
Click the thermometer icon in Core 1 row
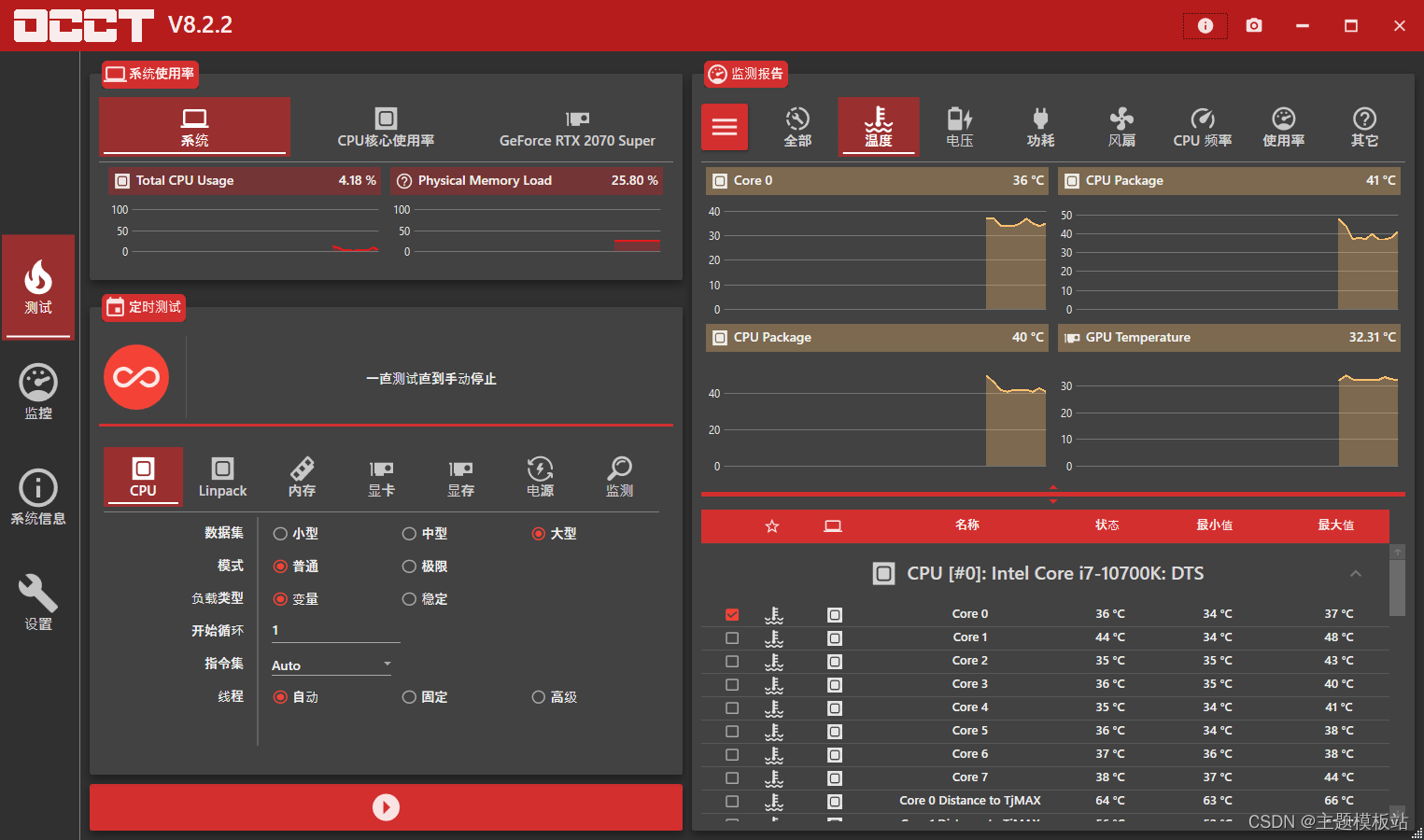pyautogui.click(x=774, y=638)
